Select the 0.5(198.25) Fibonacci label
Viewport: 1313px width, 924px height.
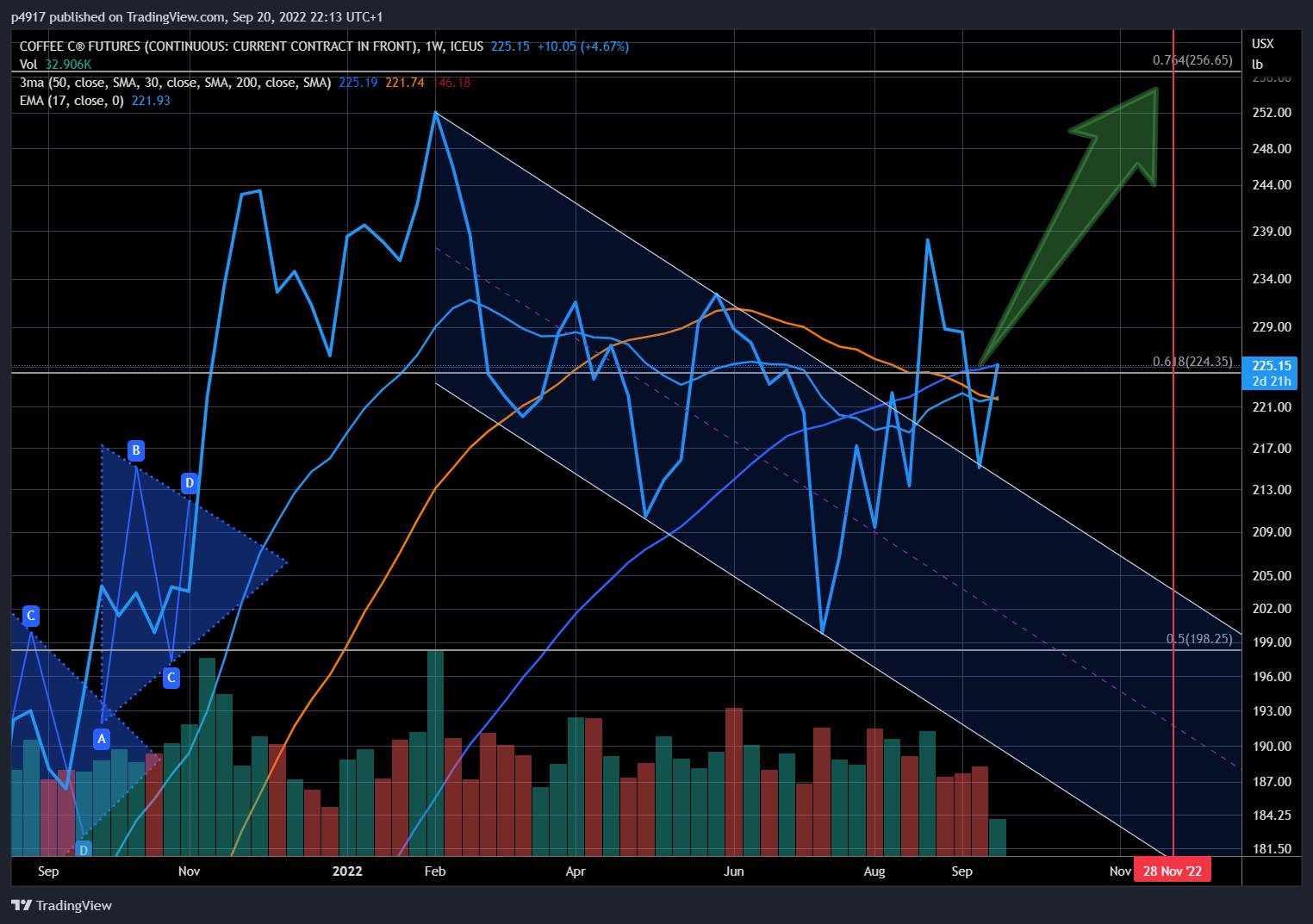[1199, 639]
